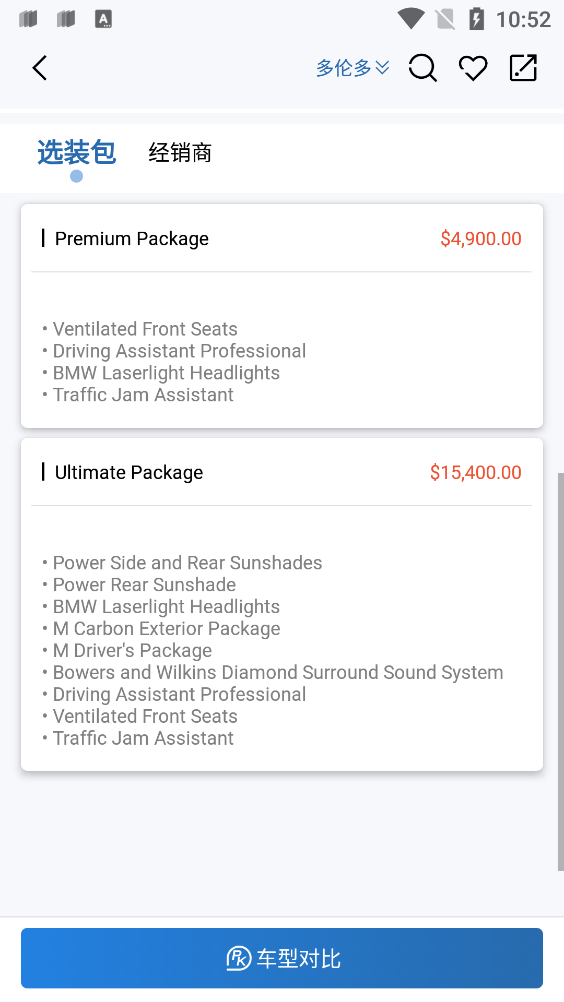Tap the first map notification icon
This screenshot has height=1002, width=564.
(x=28, y=19)
